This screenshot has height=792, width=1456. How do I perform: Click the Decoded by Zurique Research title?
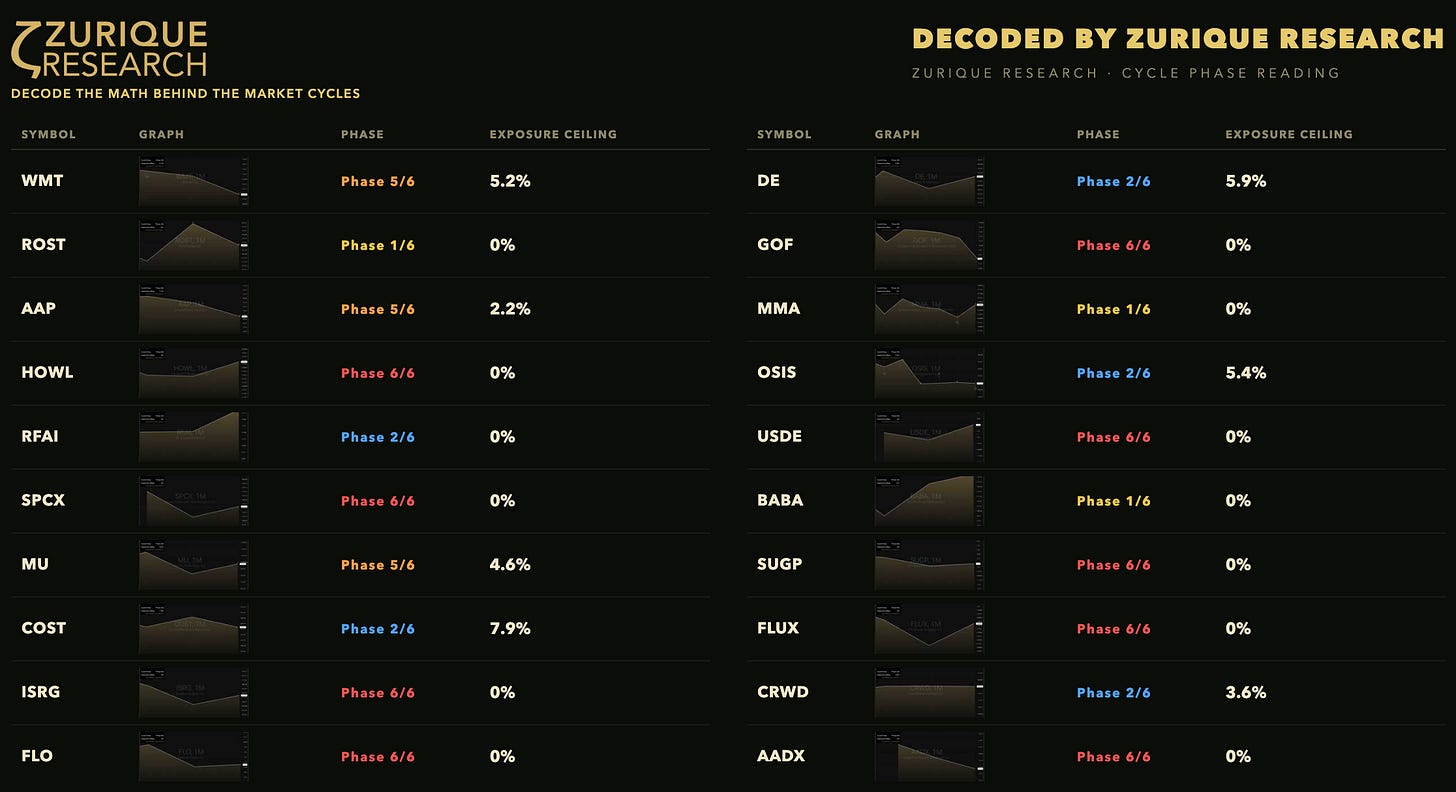point(1178,39)
